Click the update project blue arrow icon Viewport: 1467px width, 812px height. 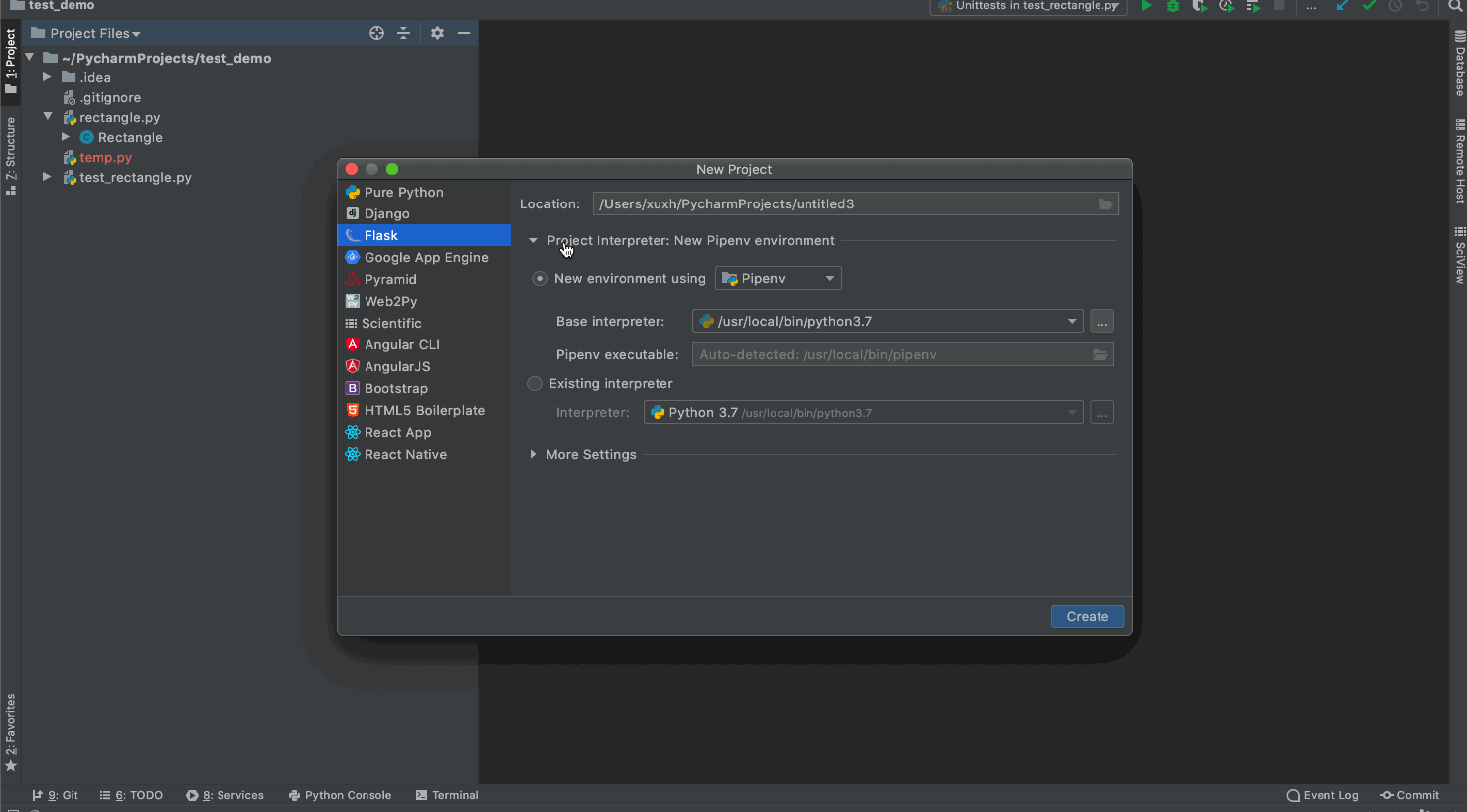coord(1342,6)
